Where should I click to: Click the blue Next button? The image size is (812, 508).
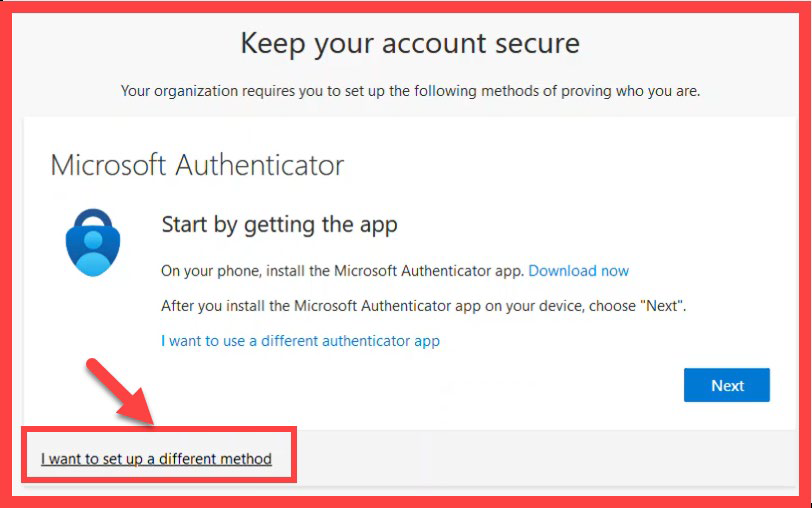tap(727, 385)
